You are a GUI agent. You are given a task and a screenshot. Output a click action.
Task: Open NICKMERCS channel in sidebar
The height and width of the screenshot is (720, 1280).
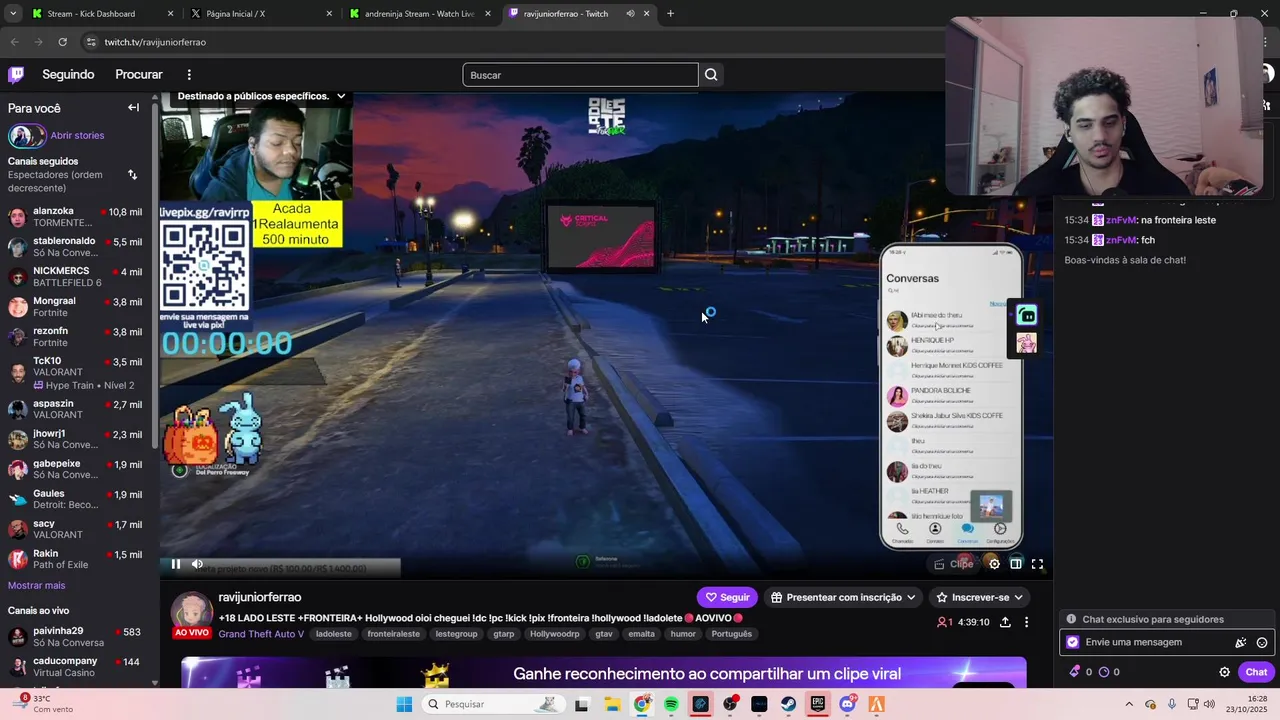76,277
